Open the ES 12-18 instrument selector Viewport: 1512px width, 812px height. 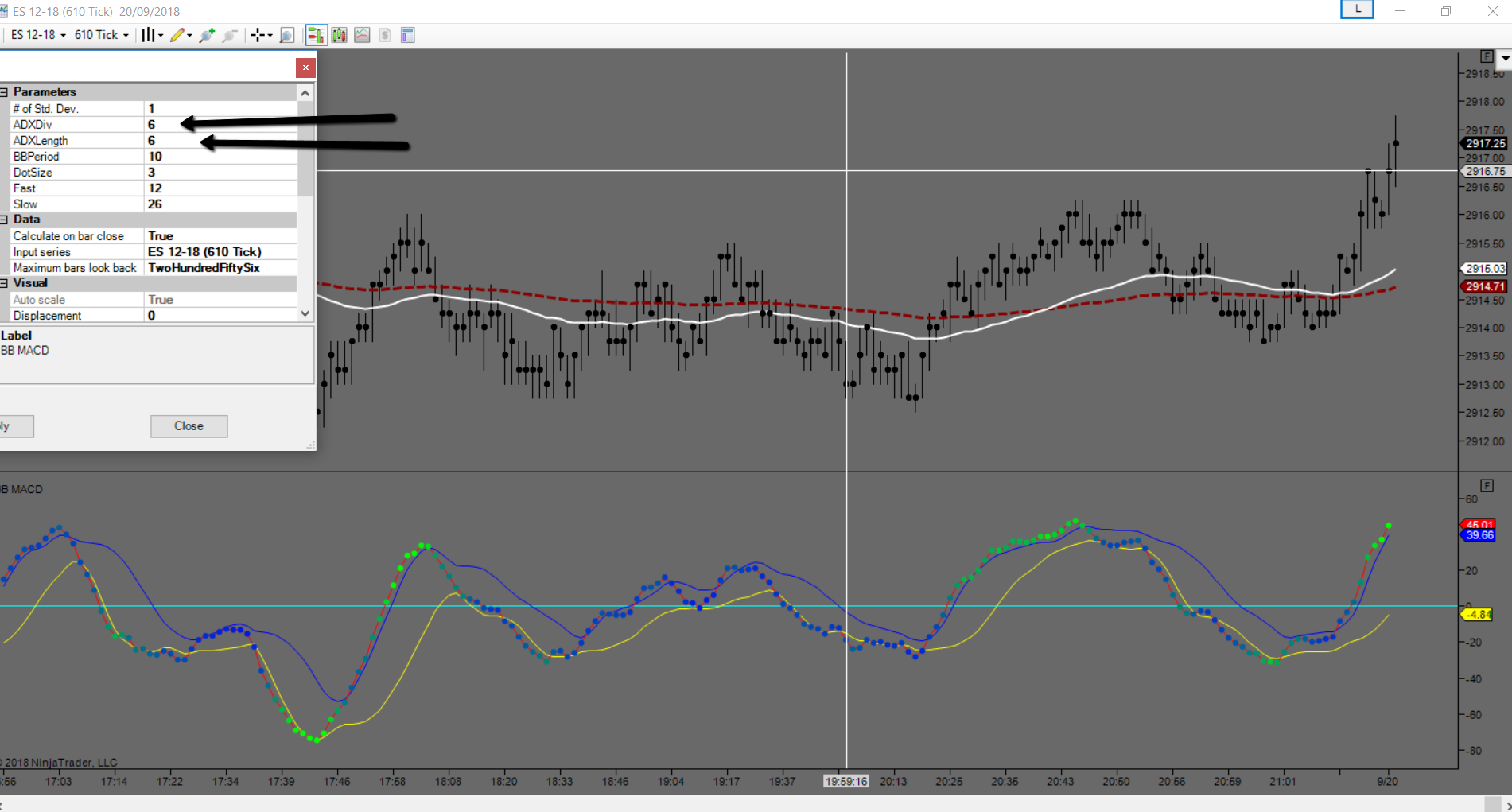coord(38,35)
